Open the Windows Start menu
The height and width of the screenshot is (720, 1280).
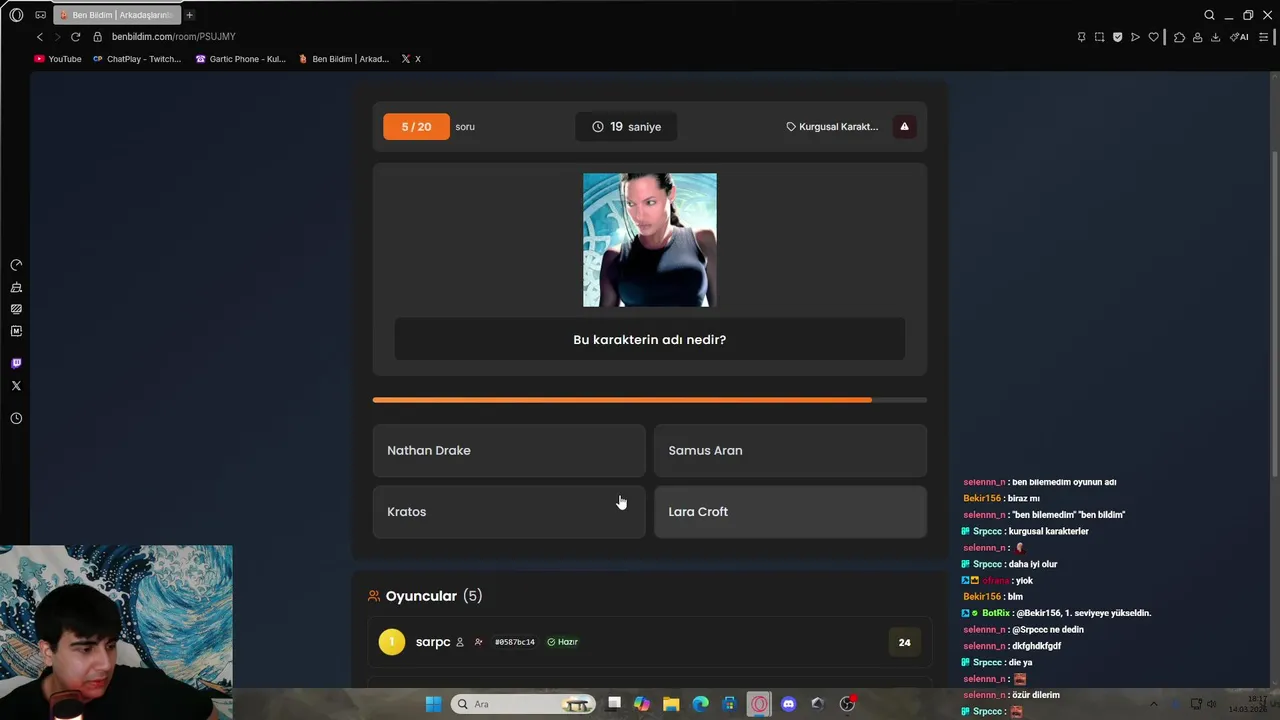point(433,704)
